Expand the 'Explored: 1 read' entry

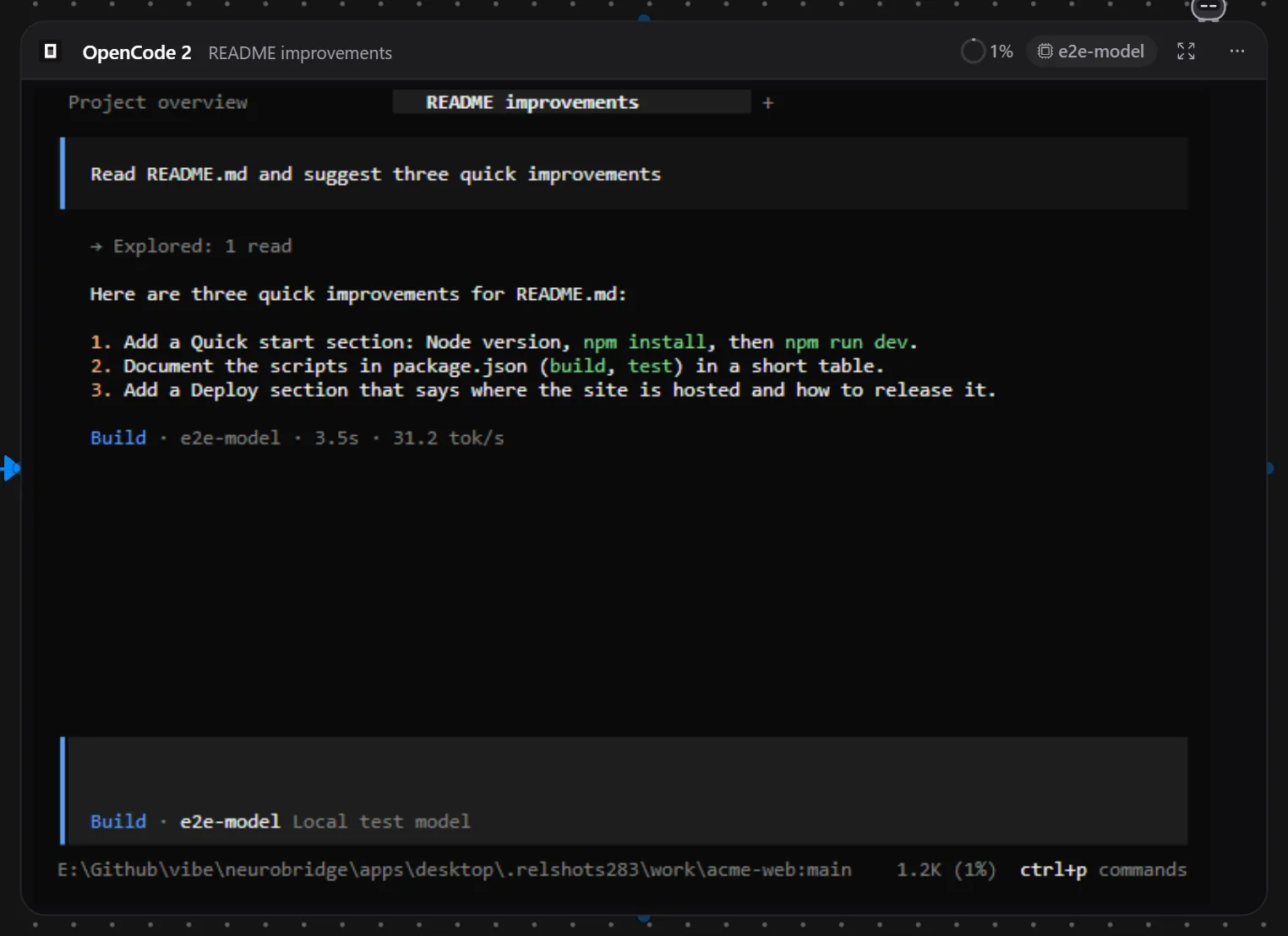tap(191, 246)
